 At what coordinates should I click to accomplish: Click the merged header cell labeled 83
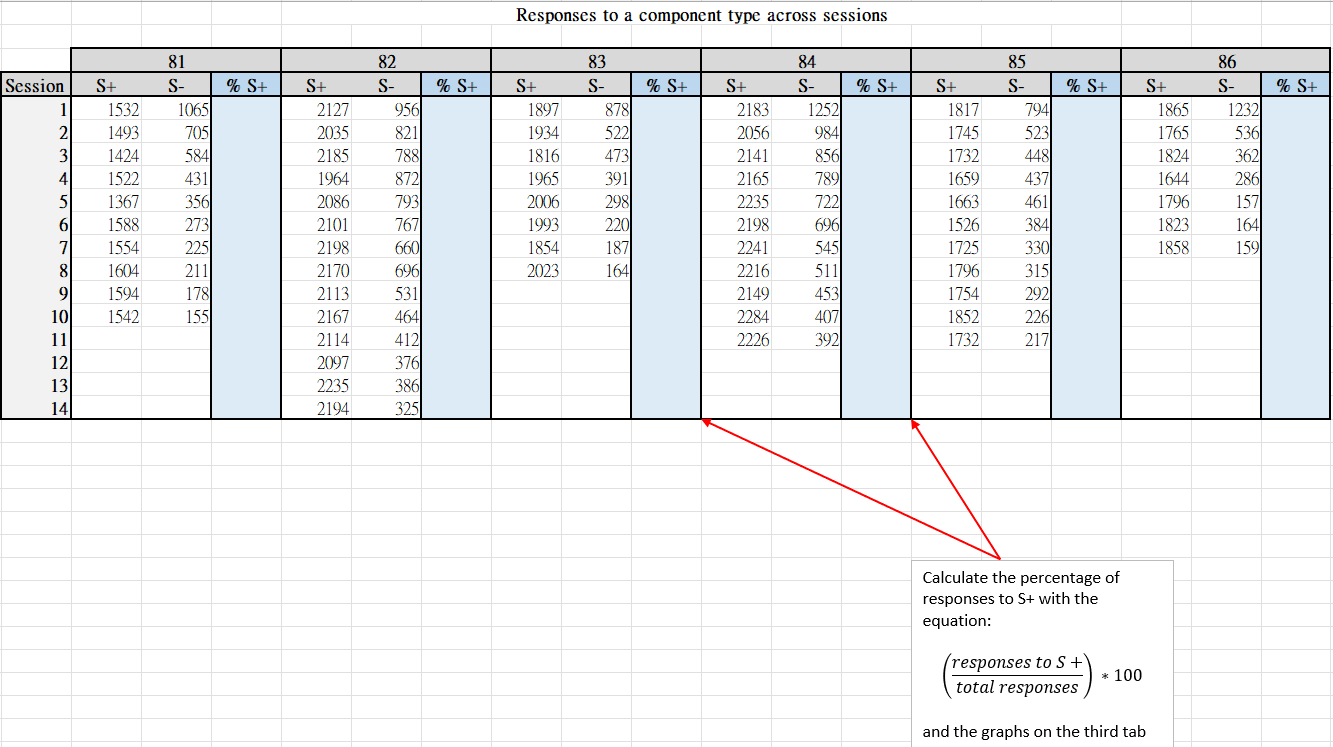597,61
